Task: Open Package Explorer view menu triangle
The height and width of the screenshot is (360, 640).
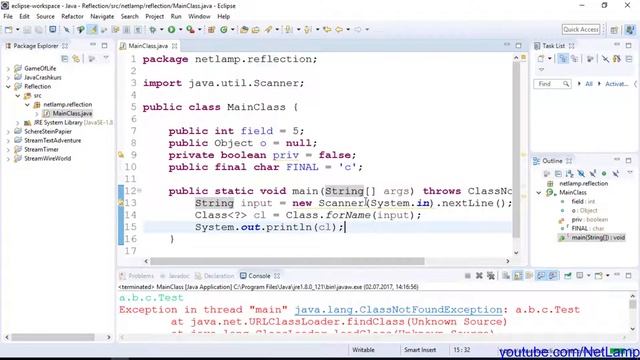Action: click(106, 59)
